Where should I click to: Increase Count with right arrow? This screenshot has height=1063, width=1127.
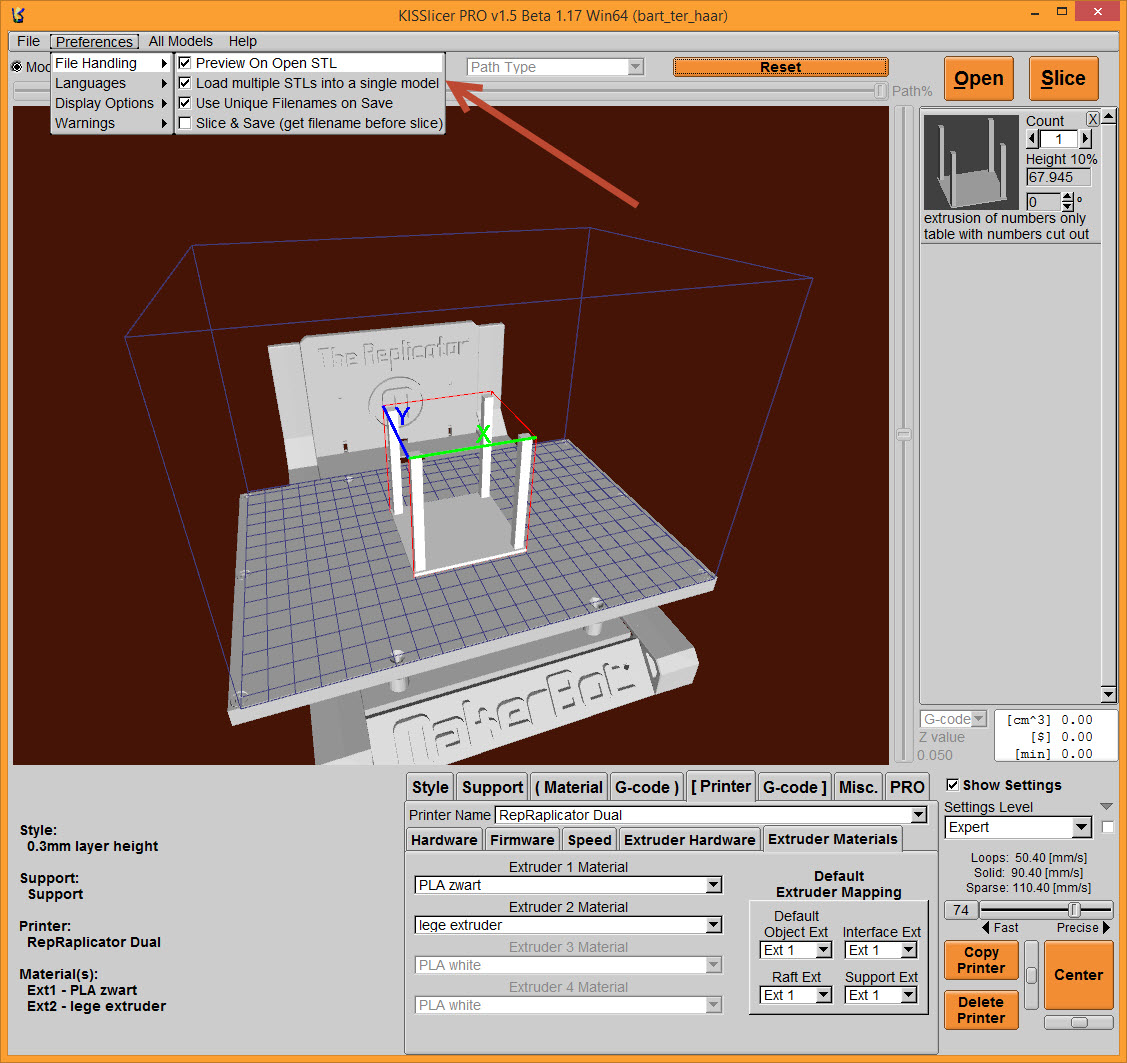click(1085, 139)
